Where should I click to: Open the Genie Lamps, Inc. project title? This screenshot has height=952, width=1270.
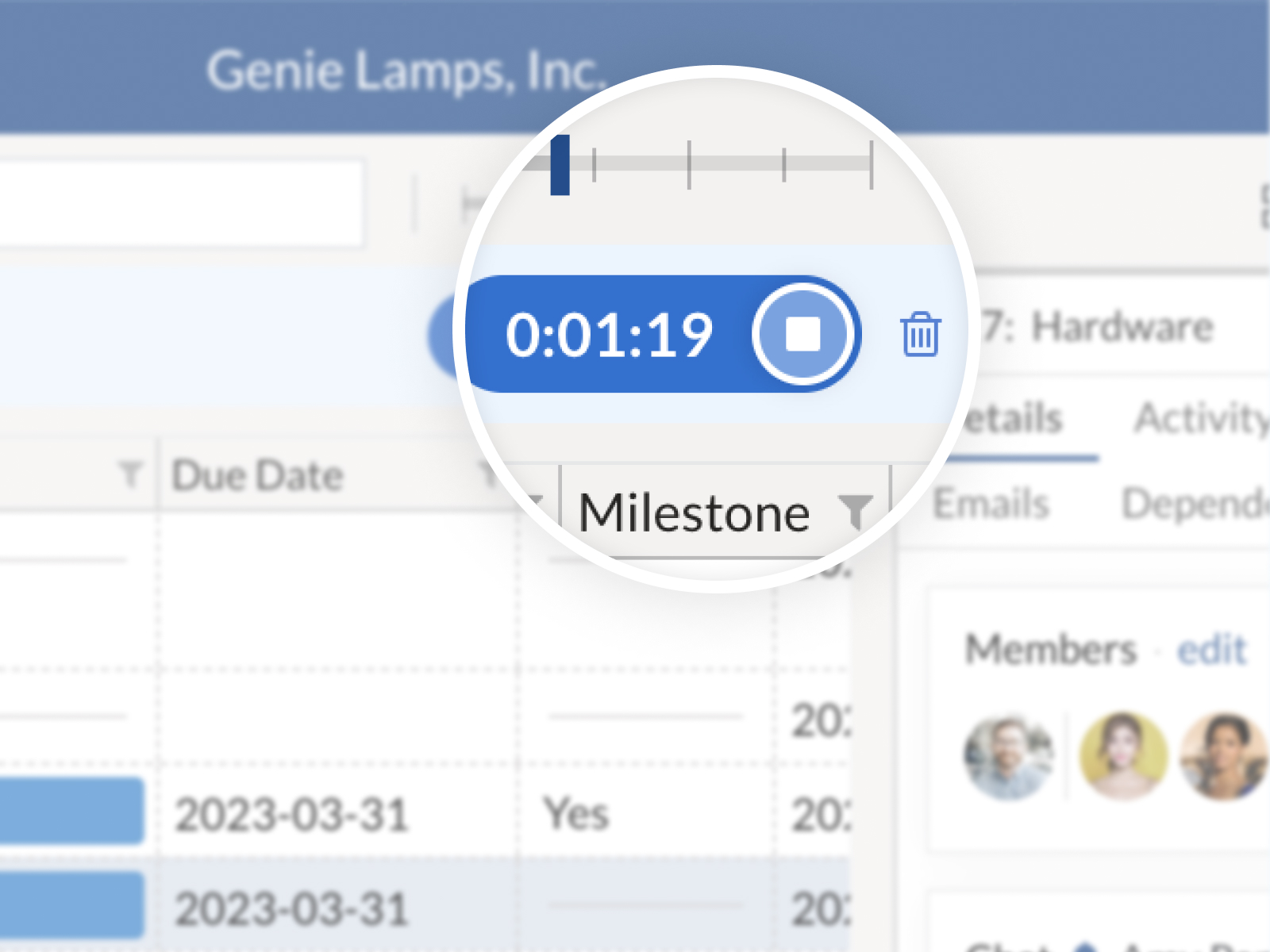[406, 71]
